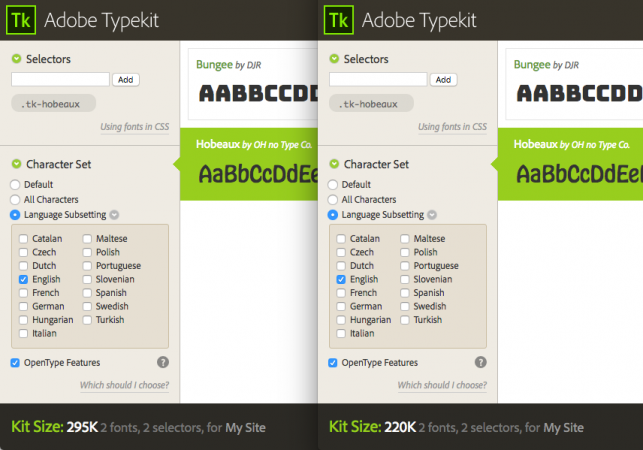This screenshot has height=450, width=643.
Task: Check Portuguese language in left panel
Action: click(x=87, y=266)
